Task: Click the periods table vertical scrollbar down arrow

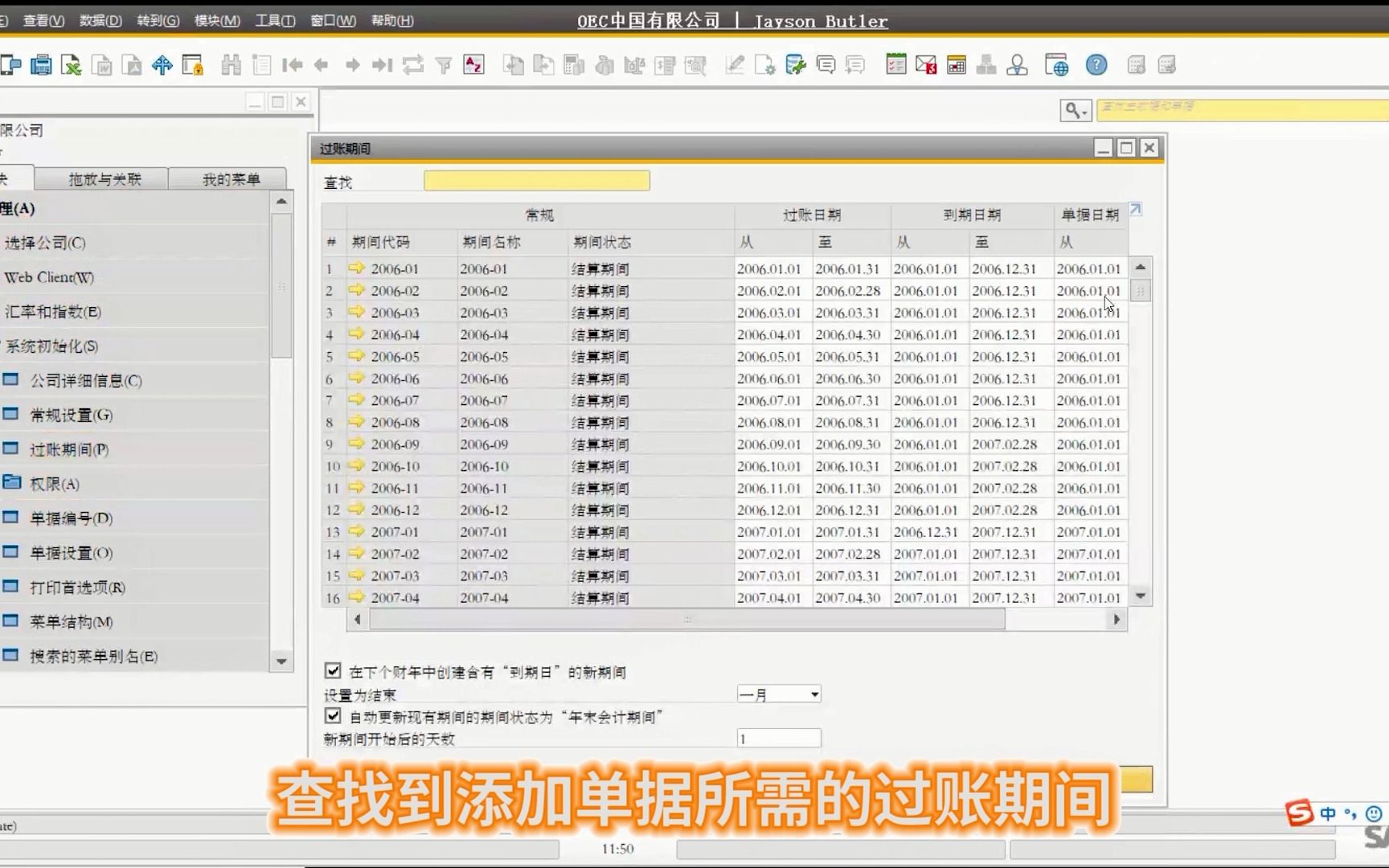Action: (1140, 596)
